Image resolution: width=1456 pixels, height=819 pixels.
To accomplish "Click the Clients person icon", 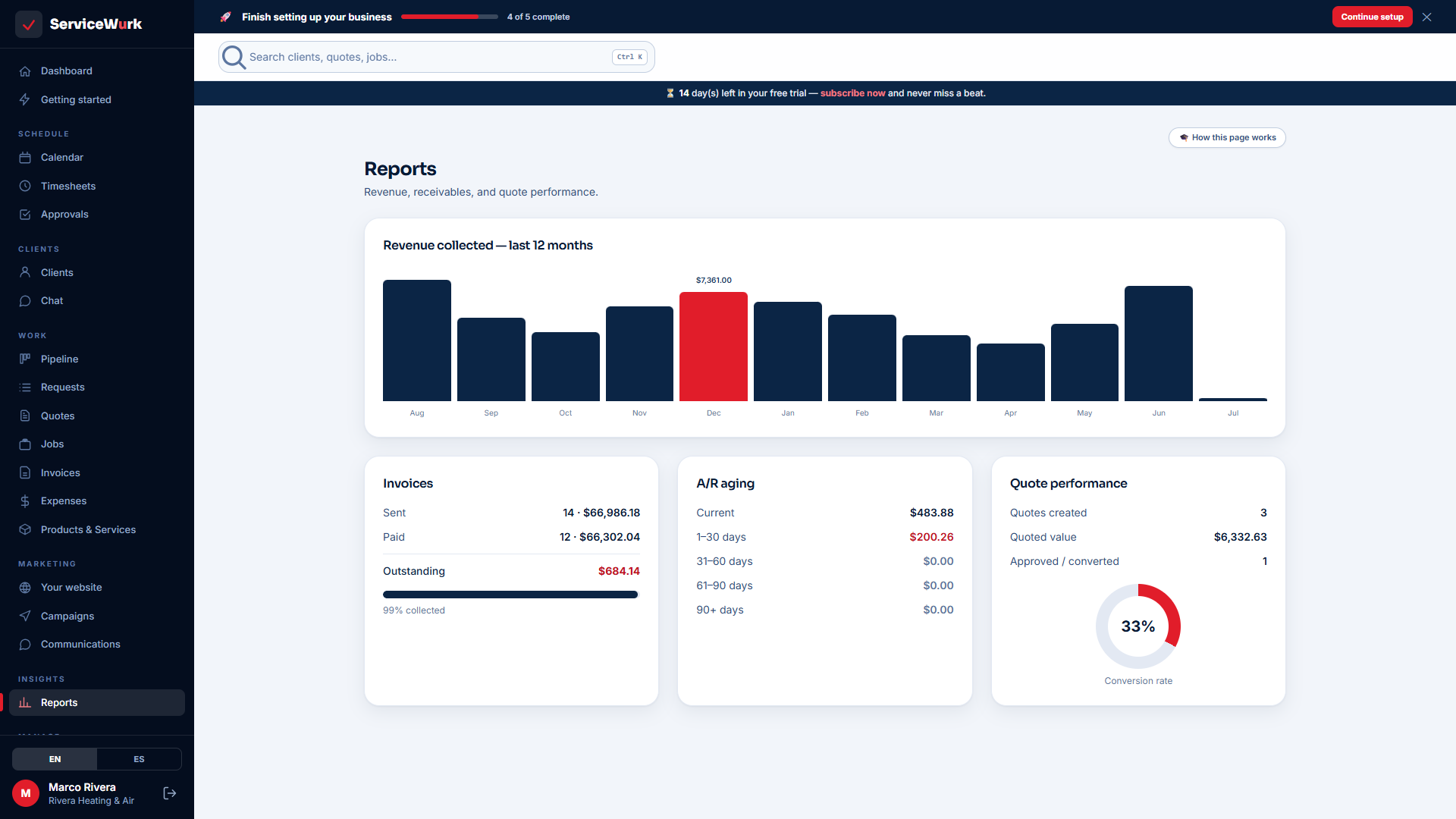I will pos(25,272).
